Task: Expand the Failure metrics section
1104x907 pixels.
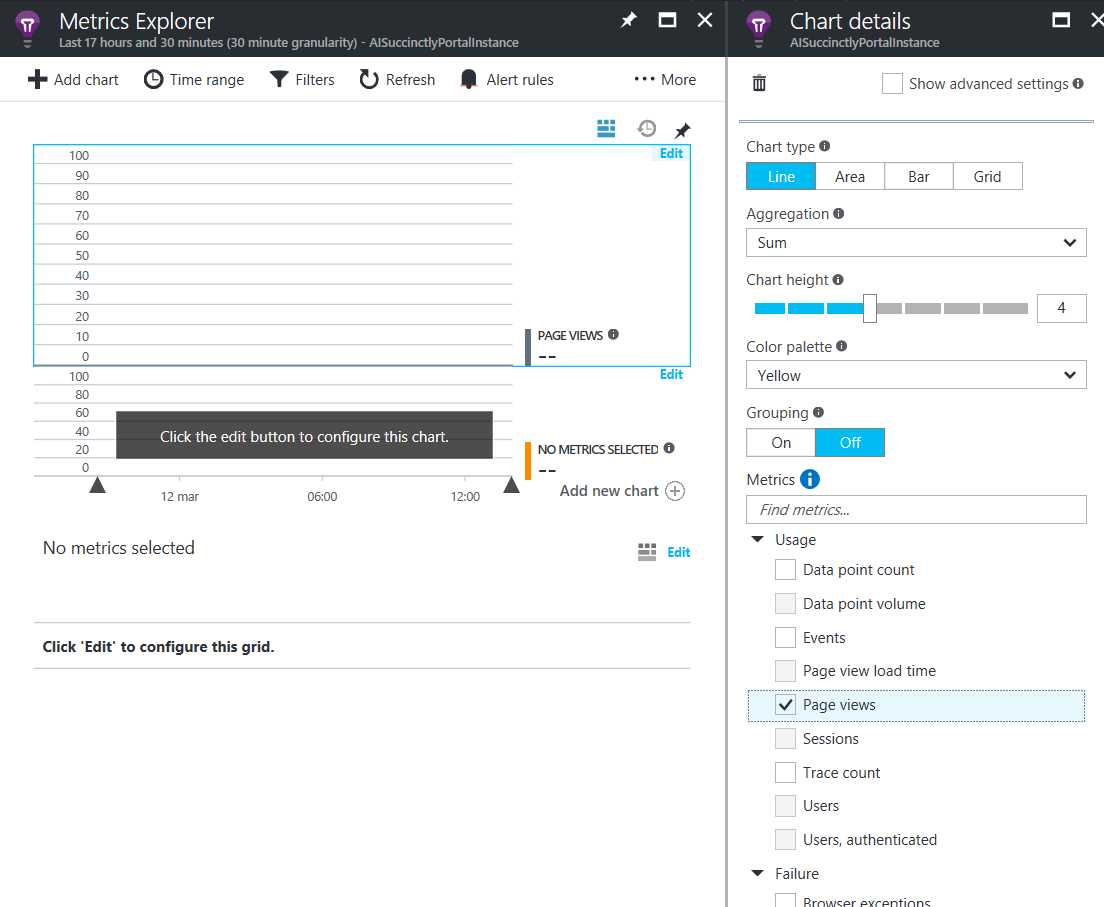Action: 757,873
